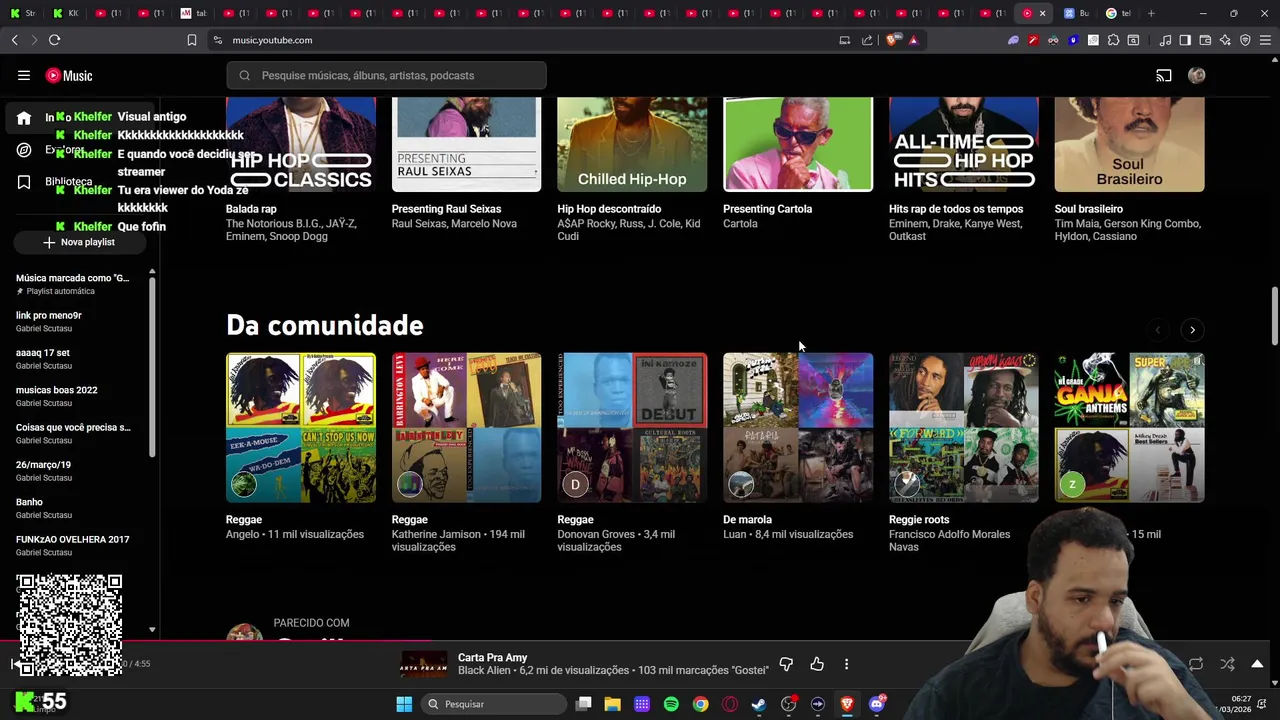
Task: Click the cast to device icon
Action: click(1164, 76)
